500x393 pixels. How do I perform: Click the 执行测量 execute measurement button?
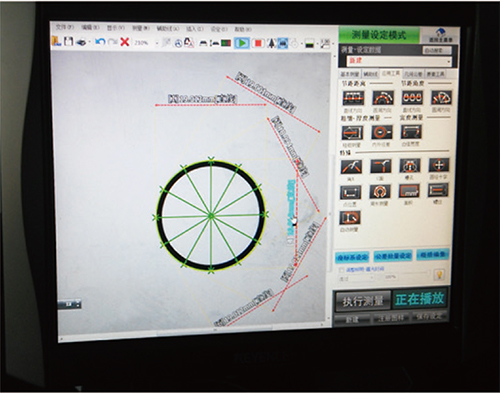[362, 301]
